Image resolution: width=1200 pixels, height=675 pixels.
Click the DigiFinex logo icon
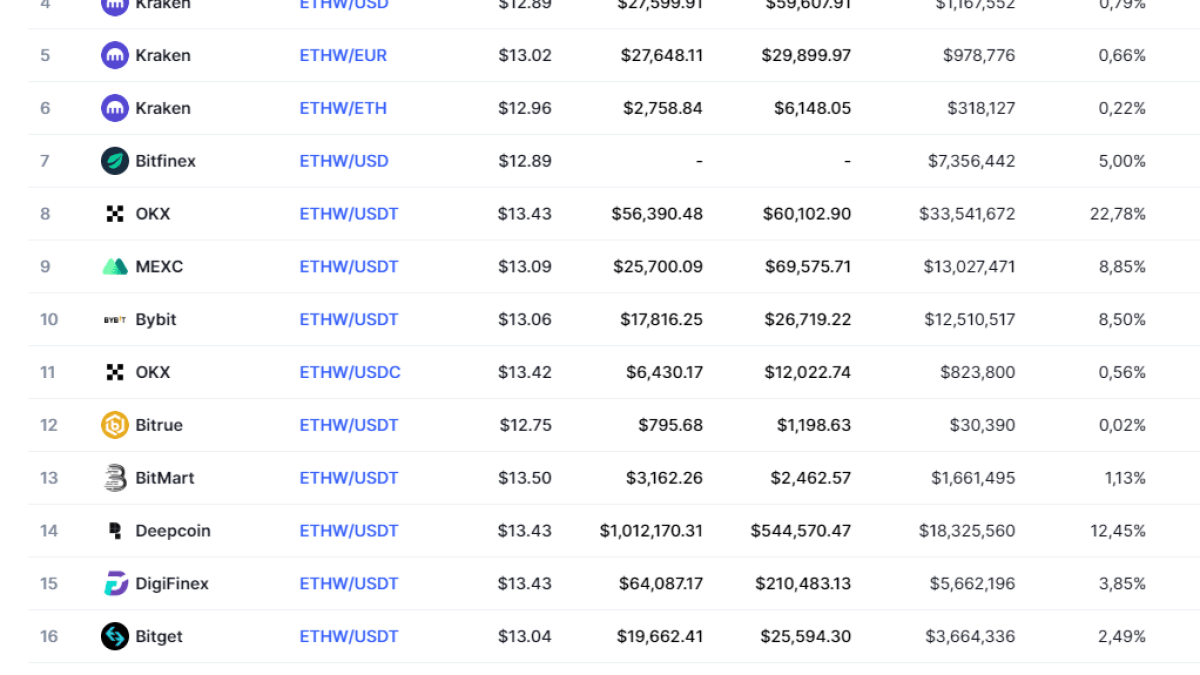pyautogui.click(x=115, y=584)
